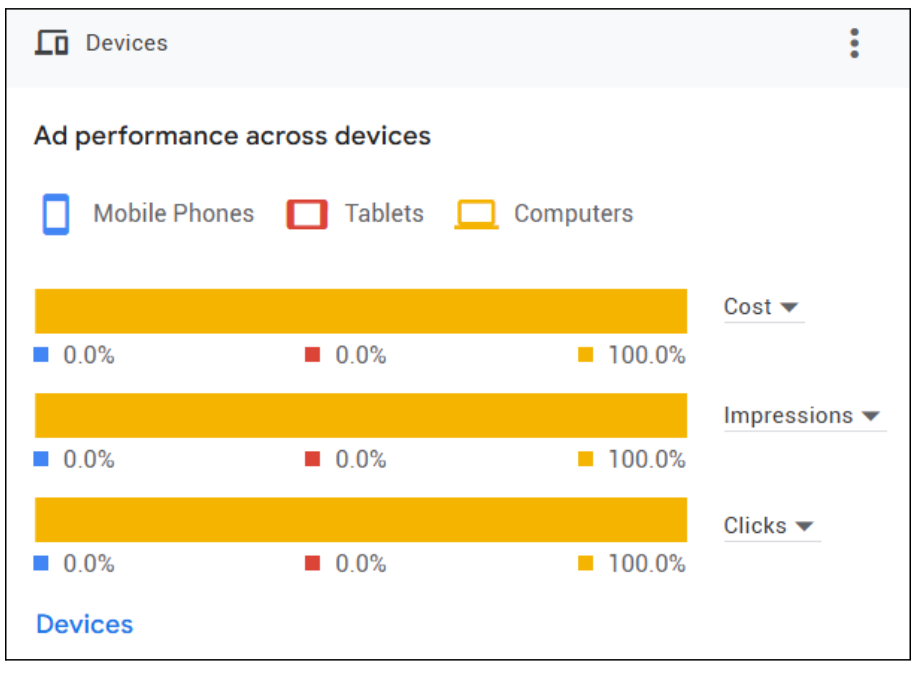Click the blue Mobile Phones icon
This screenshot has width=915, height=673.
[56, 214]
